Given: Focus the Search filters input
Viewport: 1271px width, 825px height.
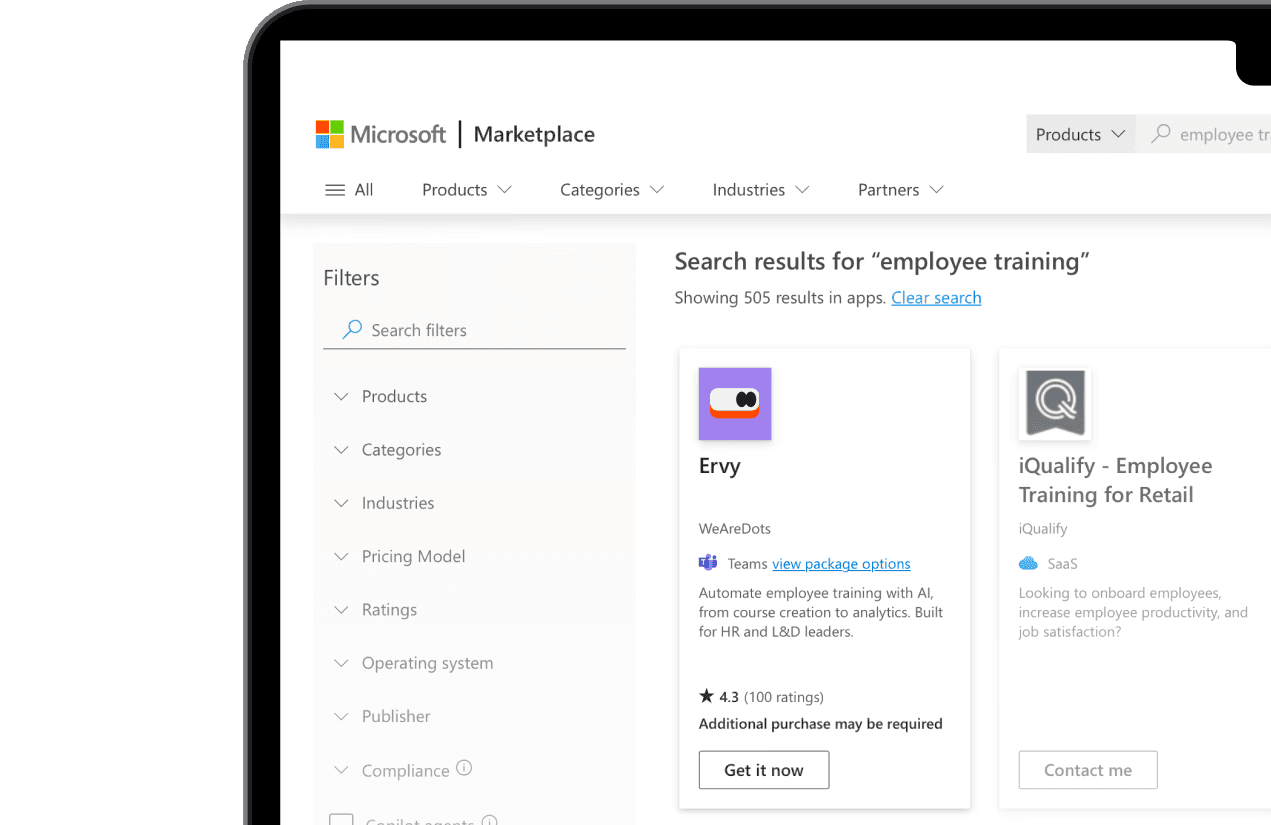Looking at the screenshot, I should 475,330.
